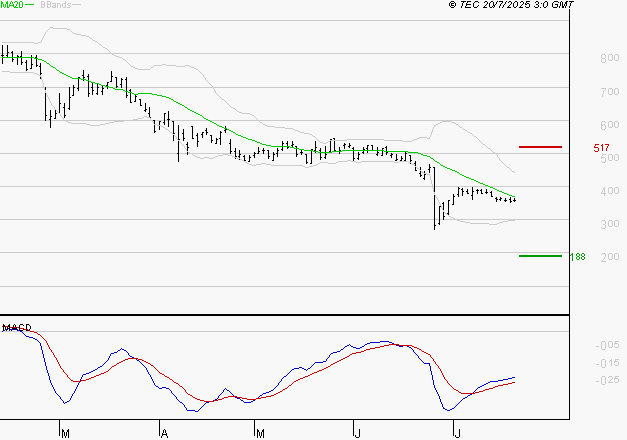The width and height of the screenshot is (627, 440).
Task: Click the 188 support value label
Action: 577,257
